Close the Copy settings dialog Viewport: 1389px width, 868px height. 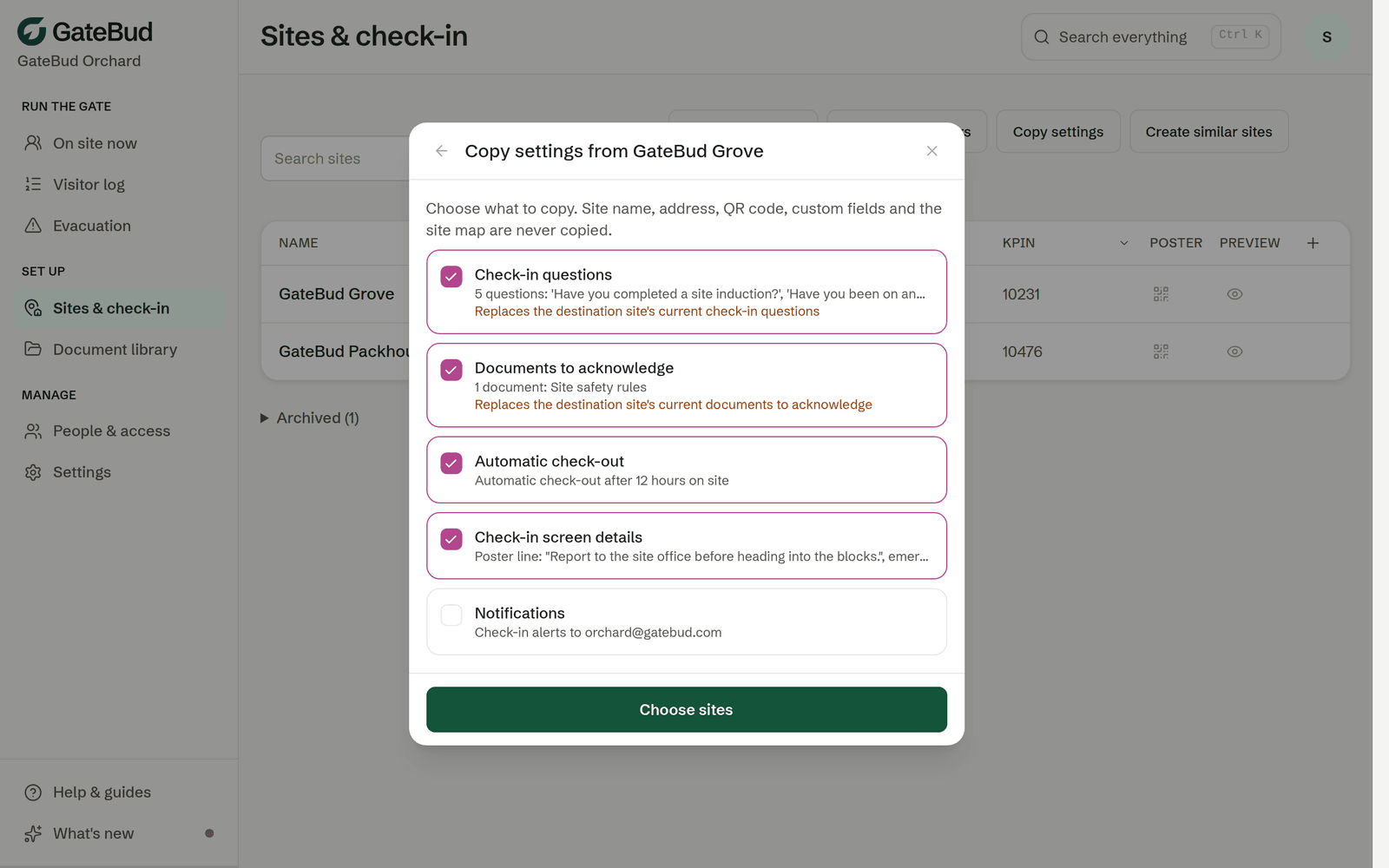(931, 151)
